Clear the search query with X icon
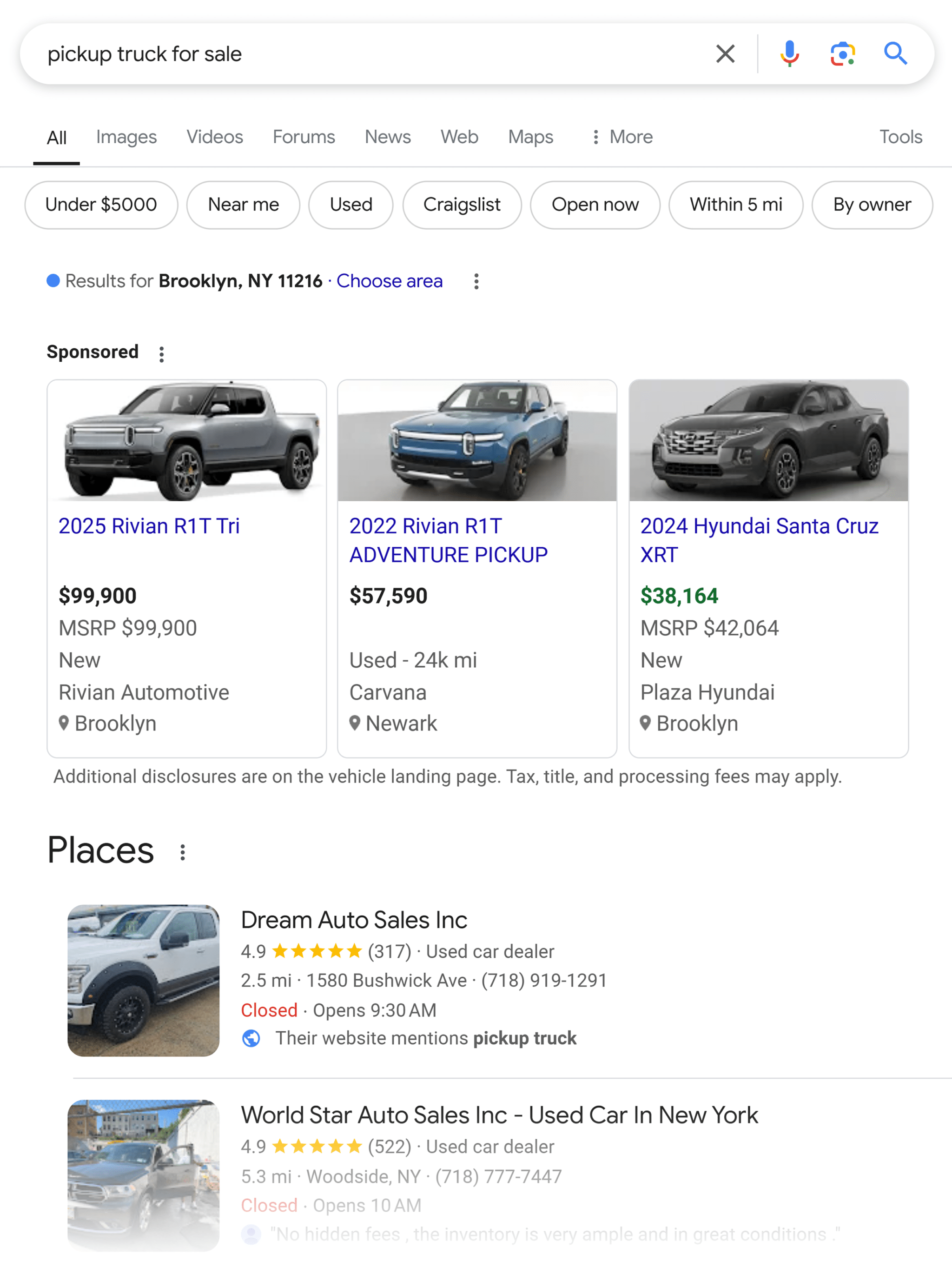Image resolution: width=952 pixels, height=1261 pixels. [725, 54]
